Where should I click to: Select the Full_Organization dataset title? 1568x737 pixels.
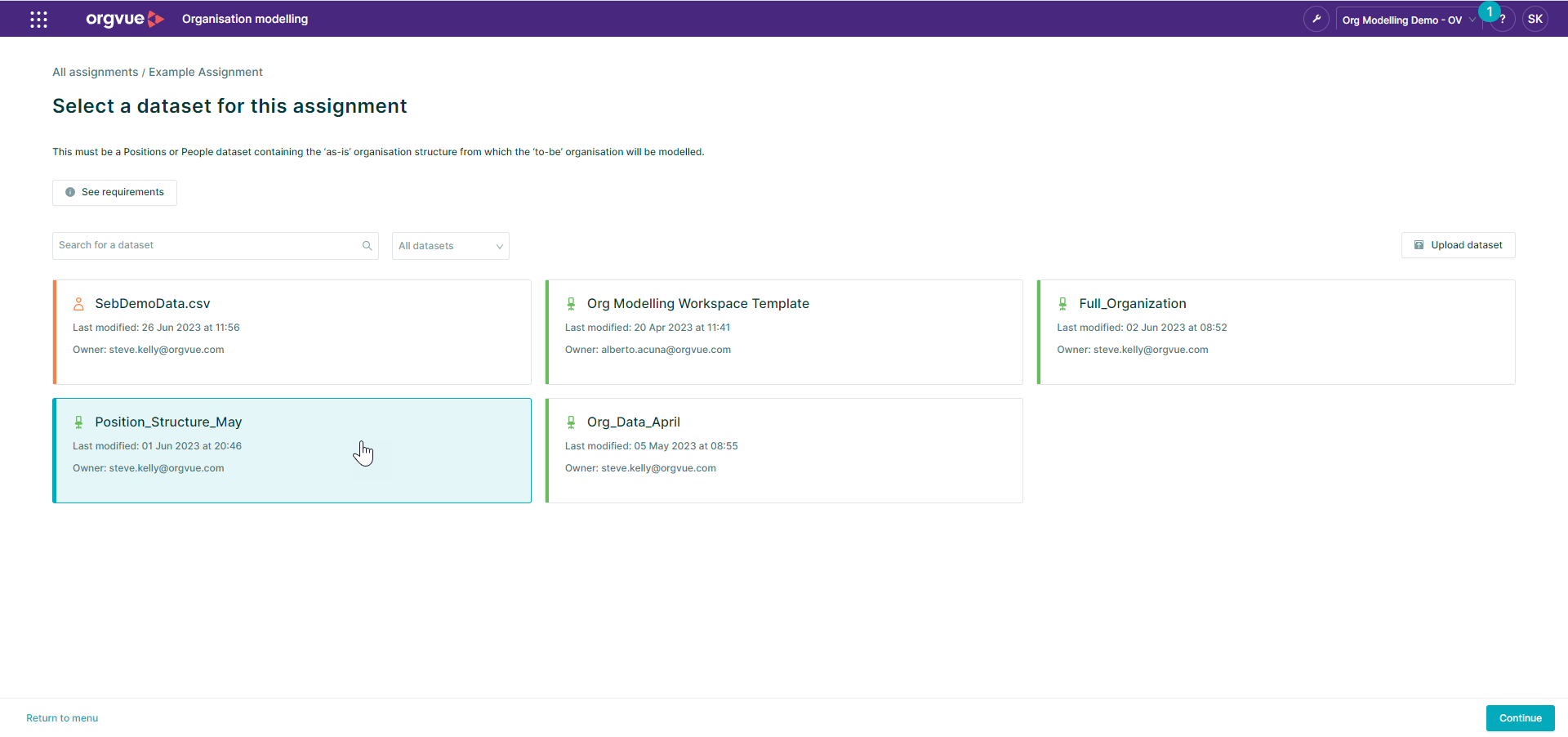click(x=1133, y=303)
